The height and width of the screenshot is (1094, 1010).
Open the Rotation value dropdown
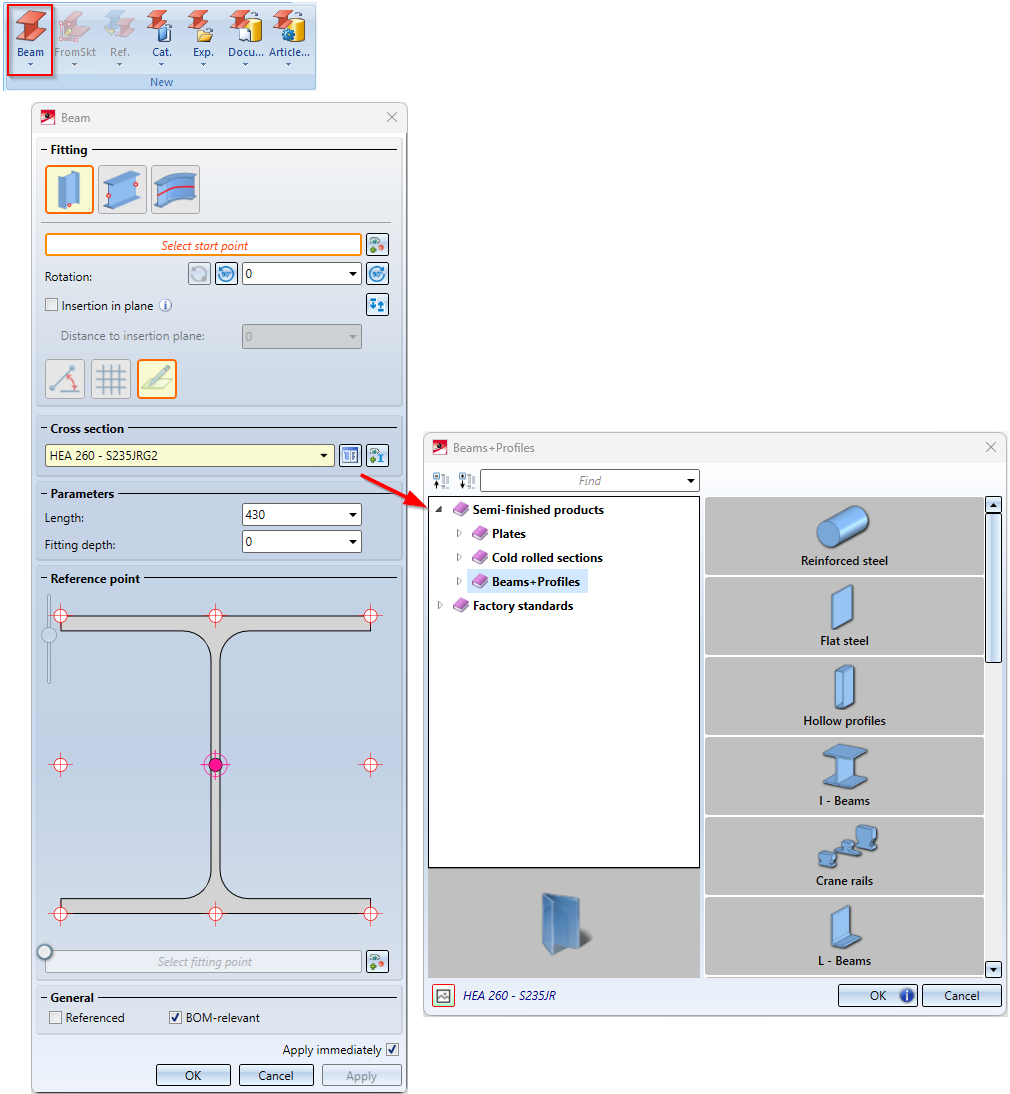(x=353, y=274)
